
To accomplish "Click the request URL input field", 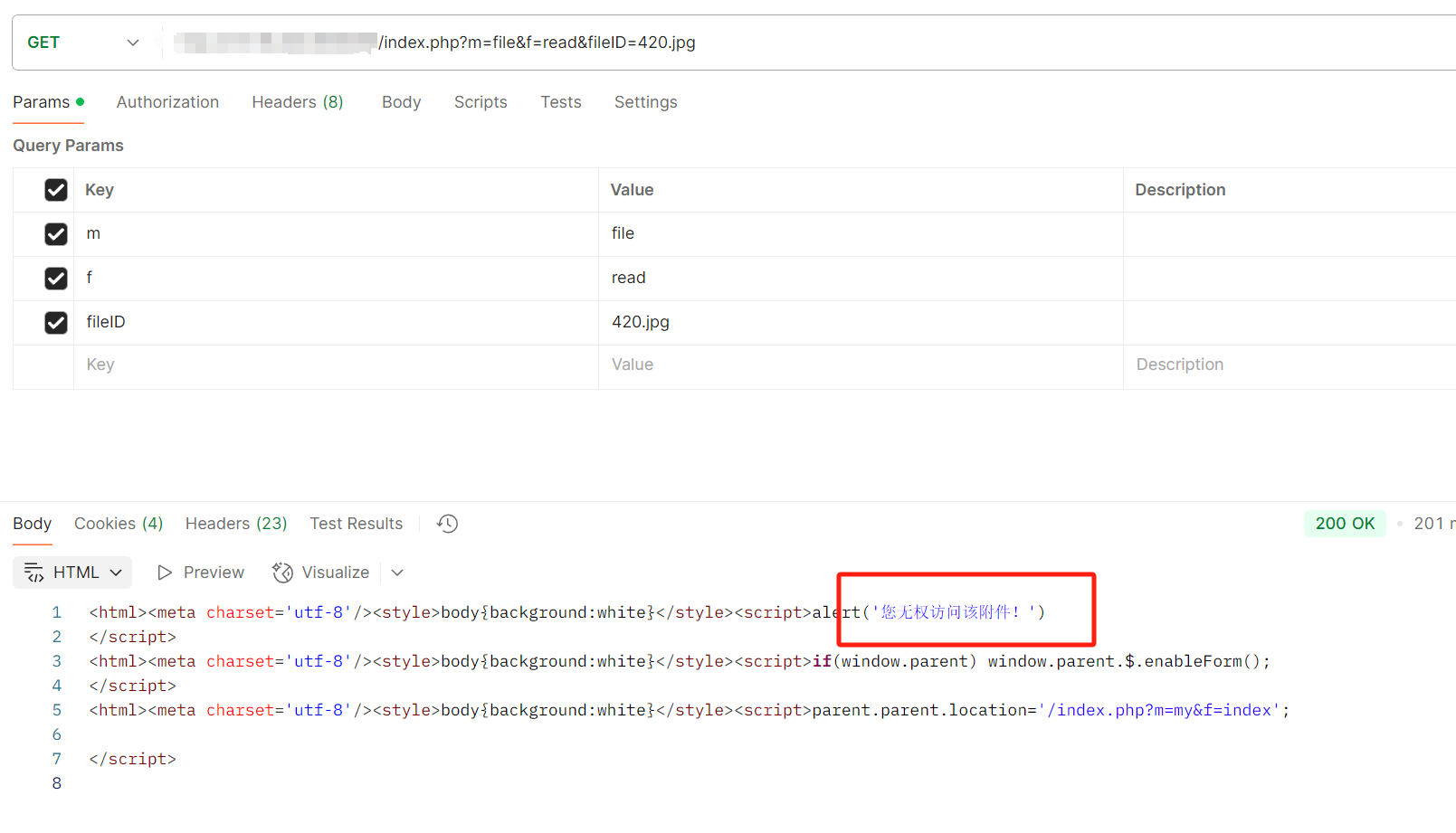I will (x=814, y=43).
